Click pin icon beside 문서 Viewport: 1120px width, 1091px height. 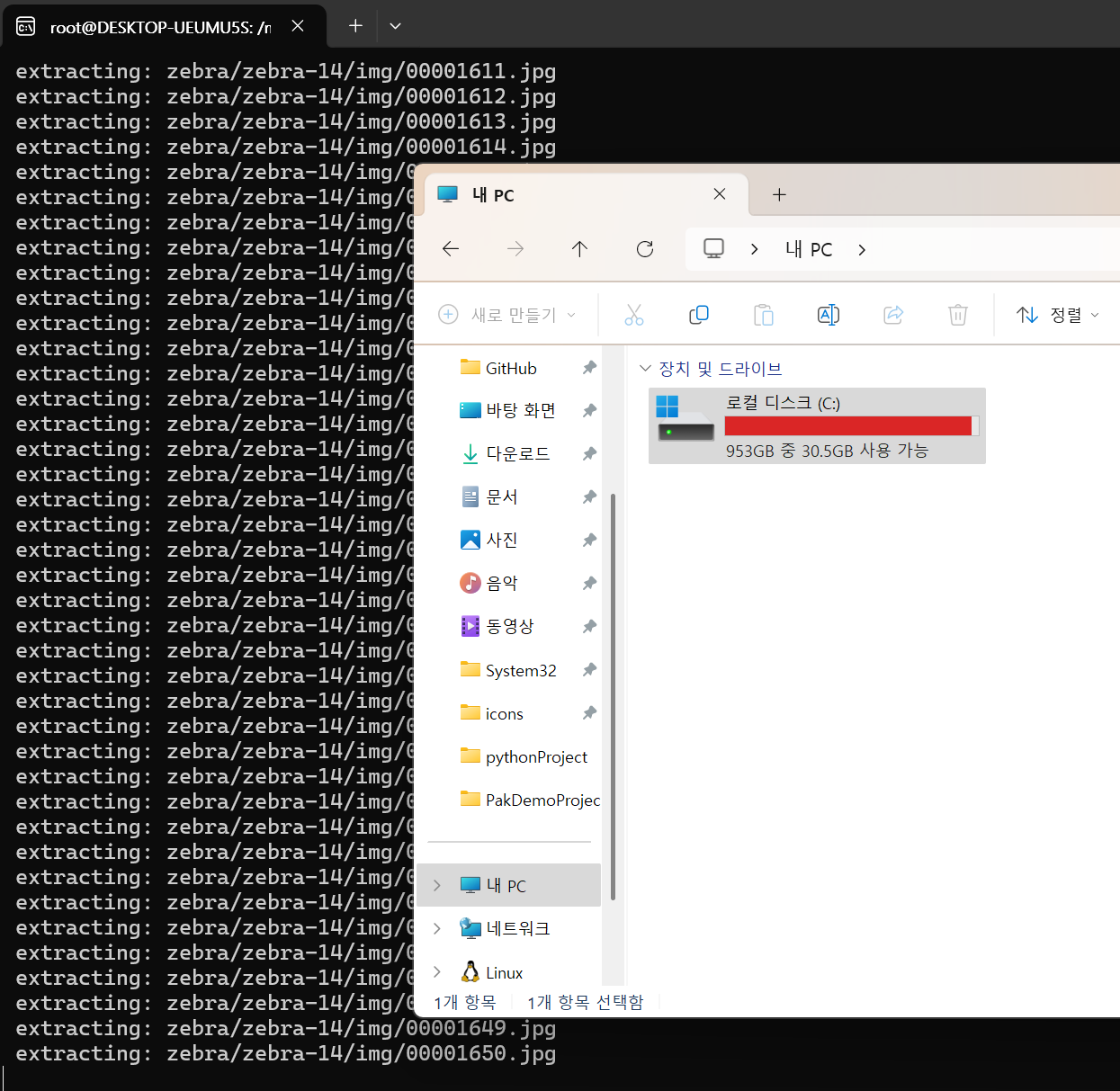point(589,497)
